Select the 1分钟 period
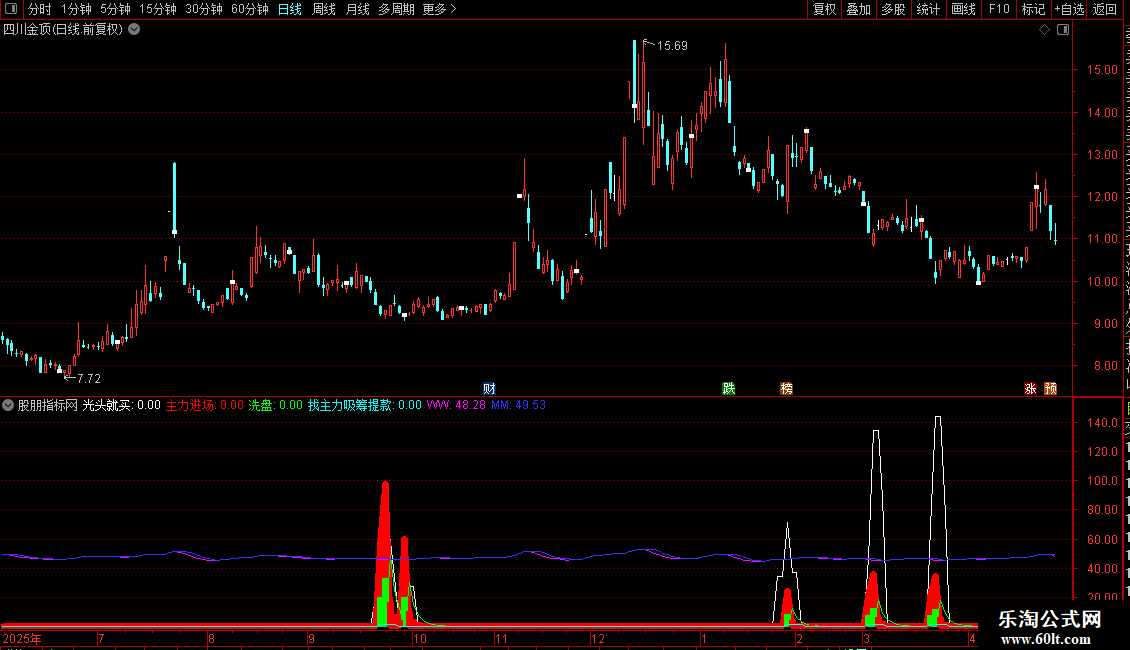1130x650 pixels. (76, 9)
